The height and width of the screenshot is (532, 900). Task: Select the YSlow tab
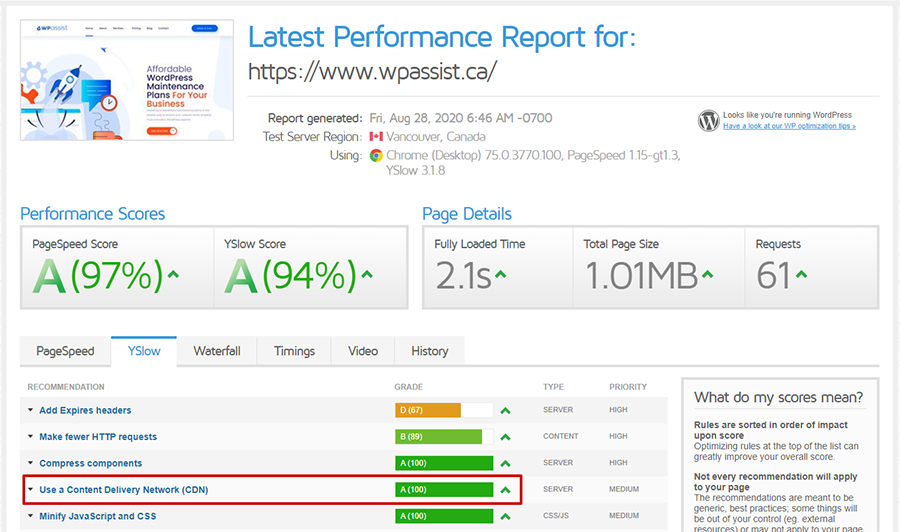tap(144, 351)
